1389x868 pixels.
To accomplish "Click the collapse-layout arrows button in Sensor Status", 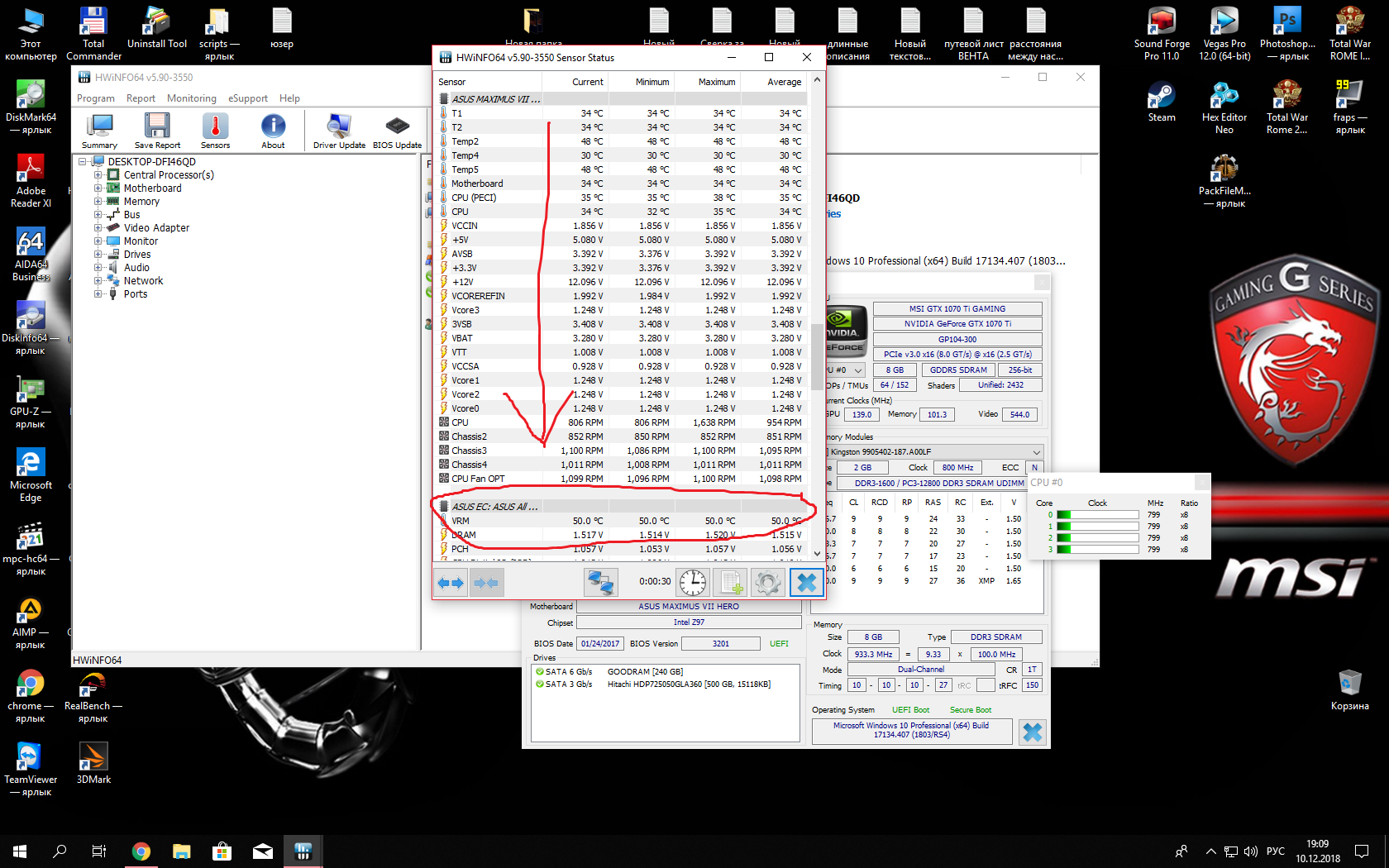I will (486, 583).
